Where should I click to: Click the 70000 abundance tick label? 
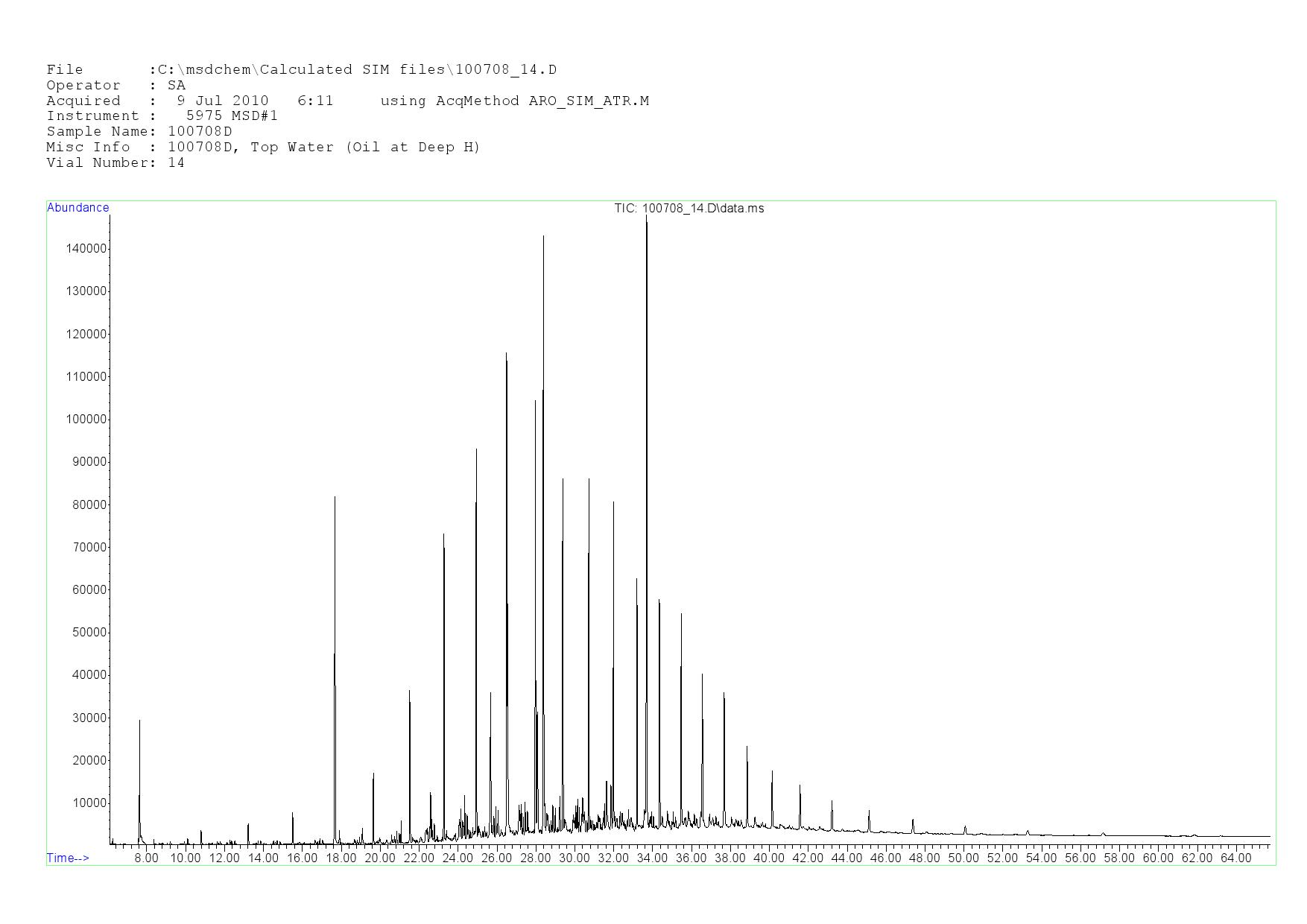pyautogui.click(x=89, y=548)
